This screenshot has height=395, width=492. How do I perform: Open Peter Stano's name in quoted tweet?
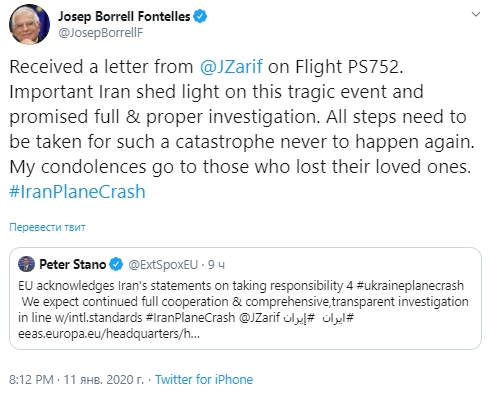click(x=72, y=264)
